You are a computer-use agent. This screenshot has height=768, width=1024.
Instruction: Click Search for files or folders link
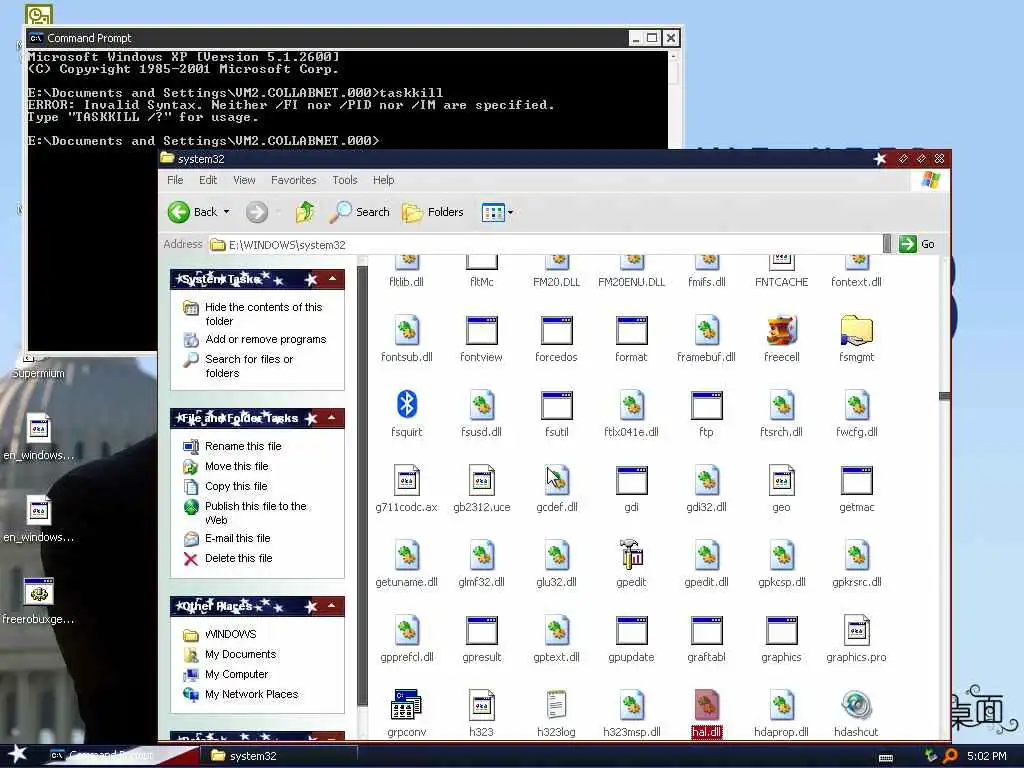click(x=249, y=366)
